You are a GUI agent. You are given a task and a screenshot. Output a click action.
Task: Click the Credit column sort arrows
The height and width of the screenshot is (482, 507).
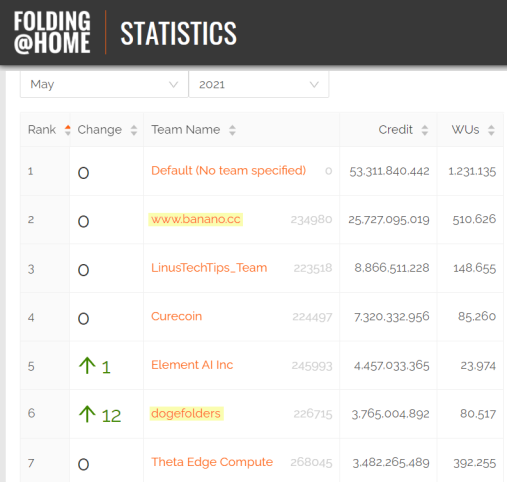click(425, 130)
